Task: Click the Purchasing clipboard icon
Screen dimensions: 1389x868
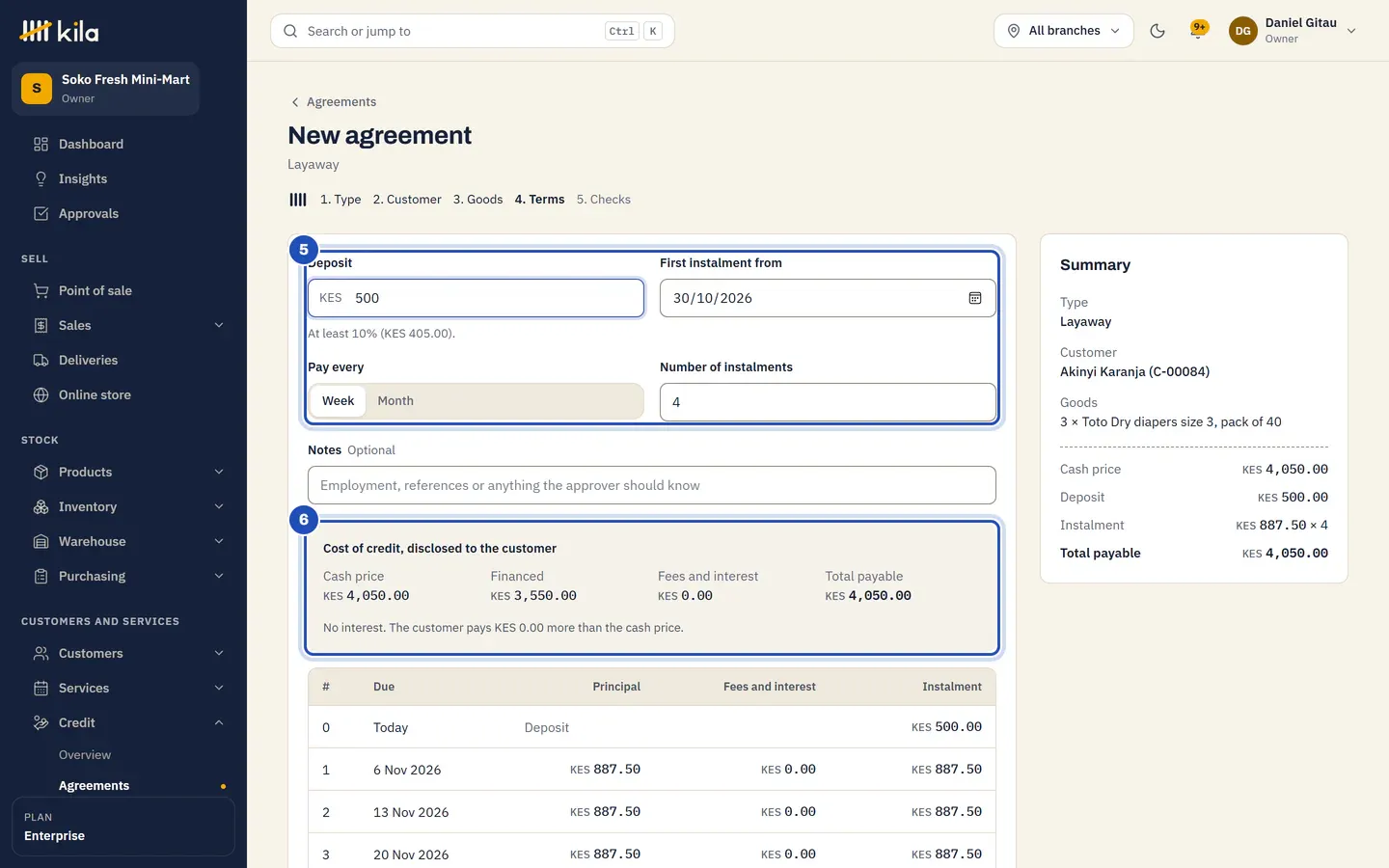Action: (x=41, y=576)
